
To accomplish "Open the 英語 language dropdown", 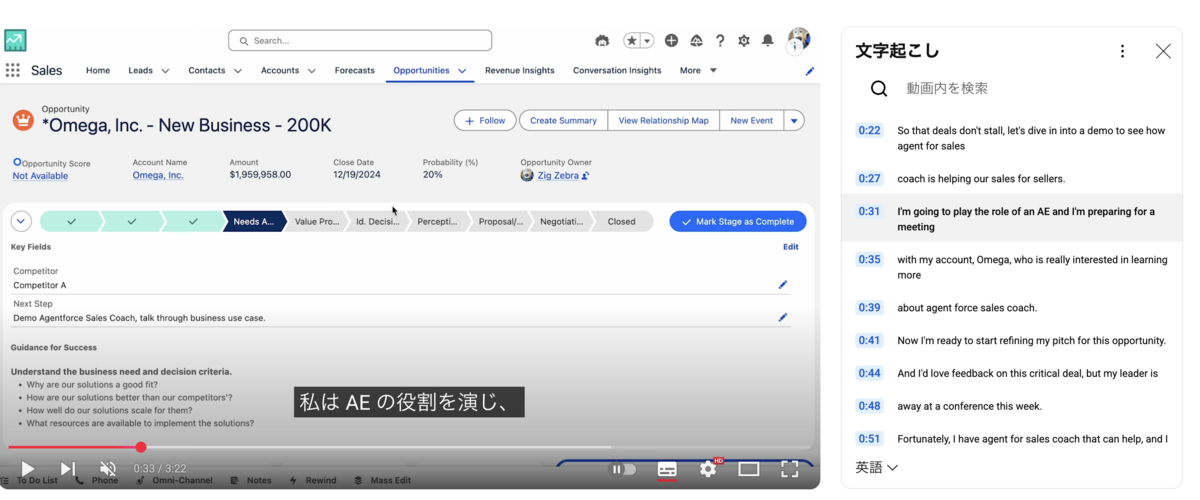I will coord(877,467).
